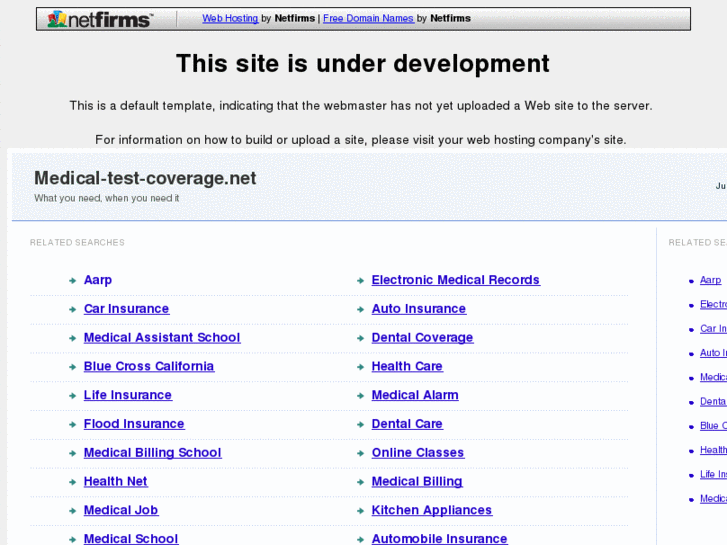Click arrow icon beside Auto Insurance
Viewport: 727px width, 545px height.
360,309
